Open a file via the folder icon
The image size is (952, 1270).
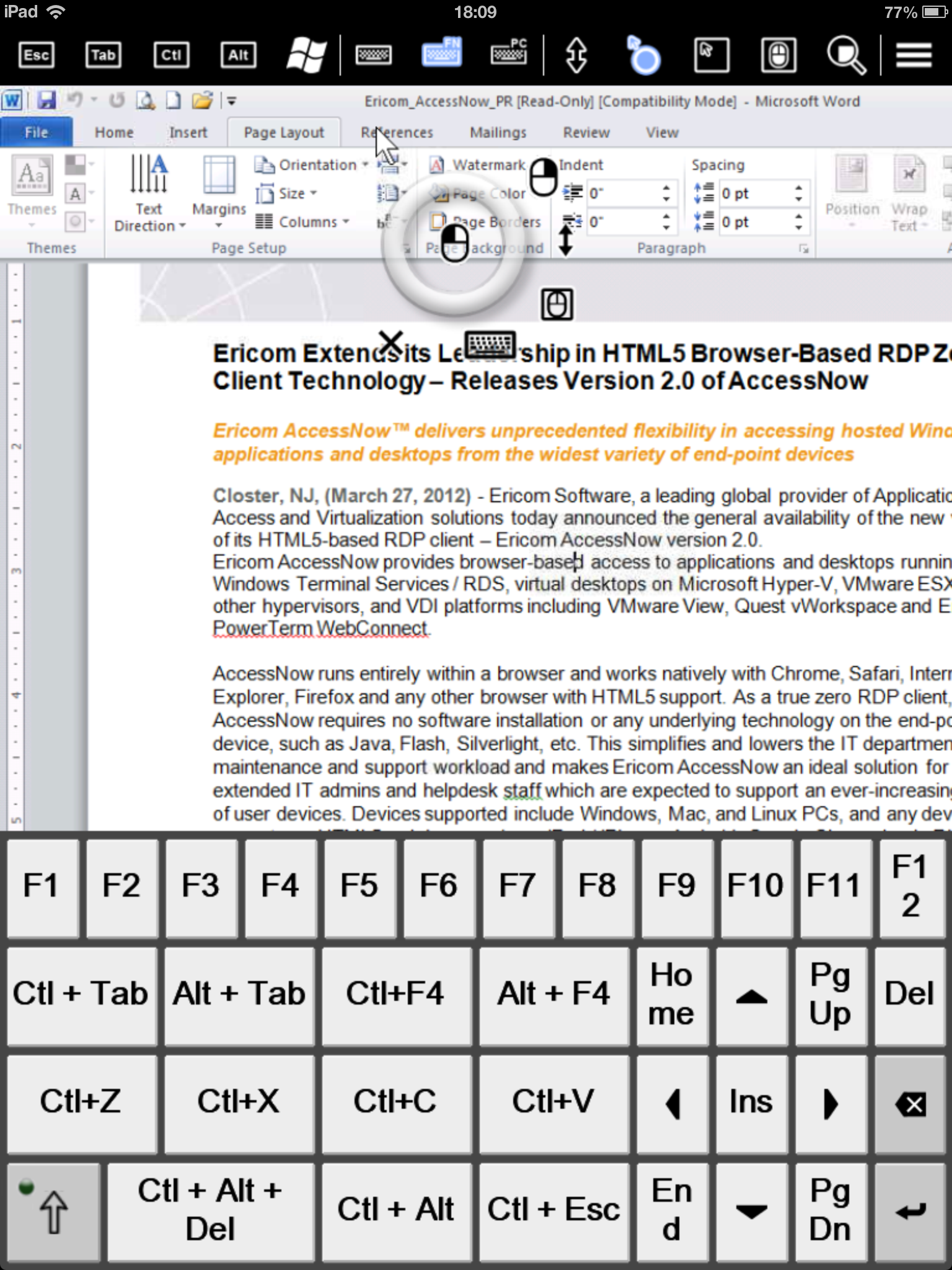pos(202,100)
